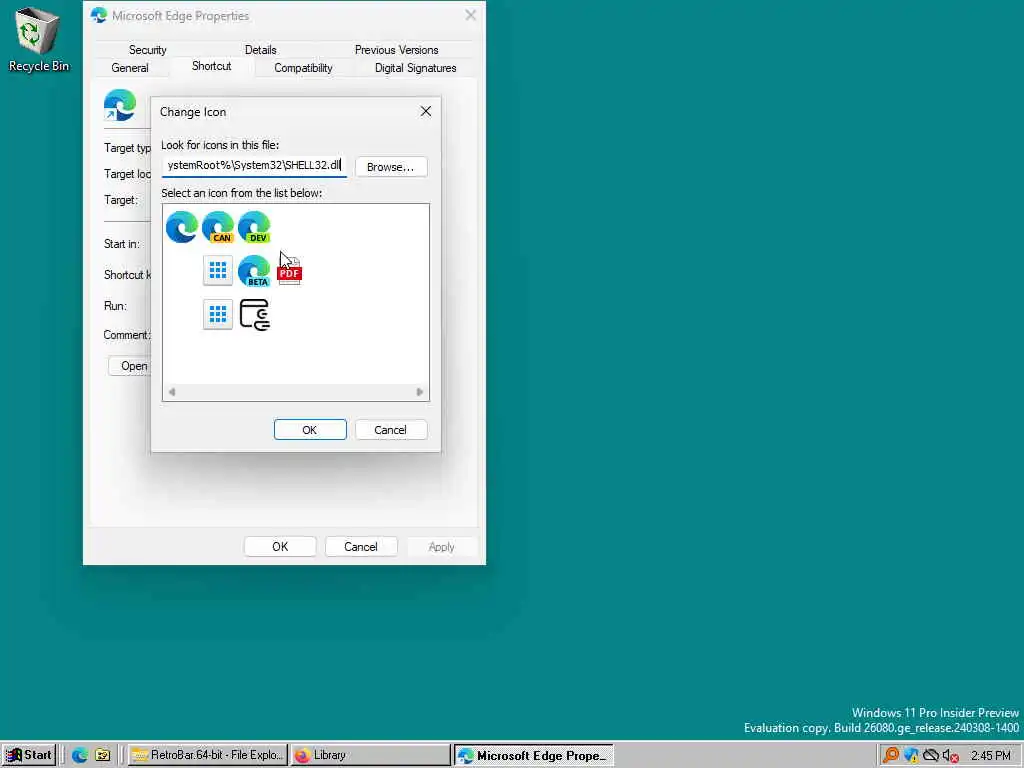Click OK in Microsoft Edge Properties window

(x=280, y=547)
